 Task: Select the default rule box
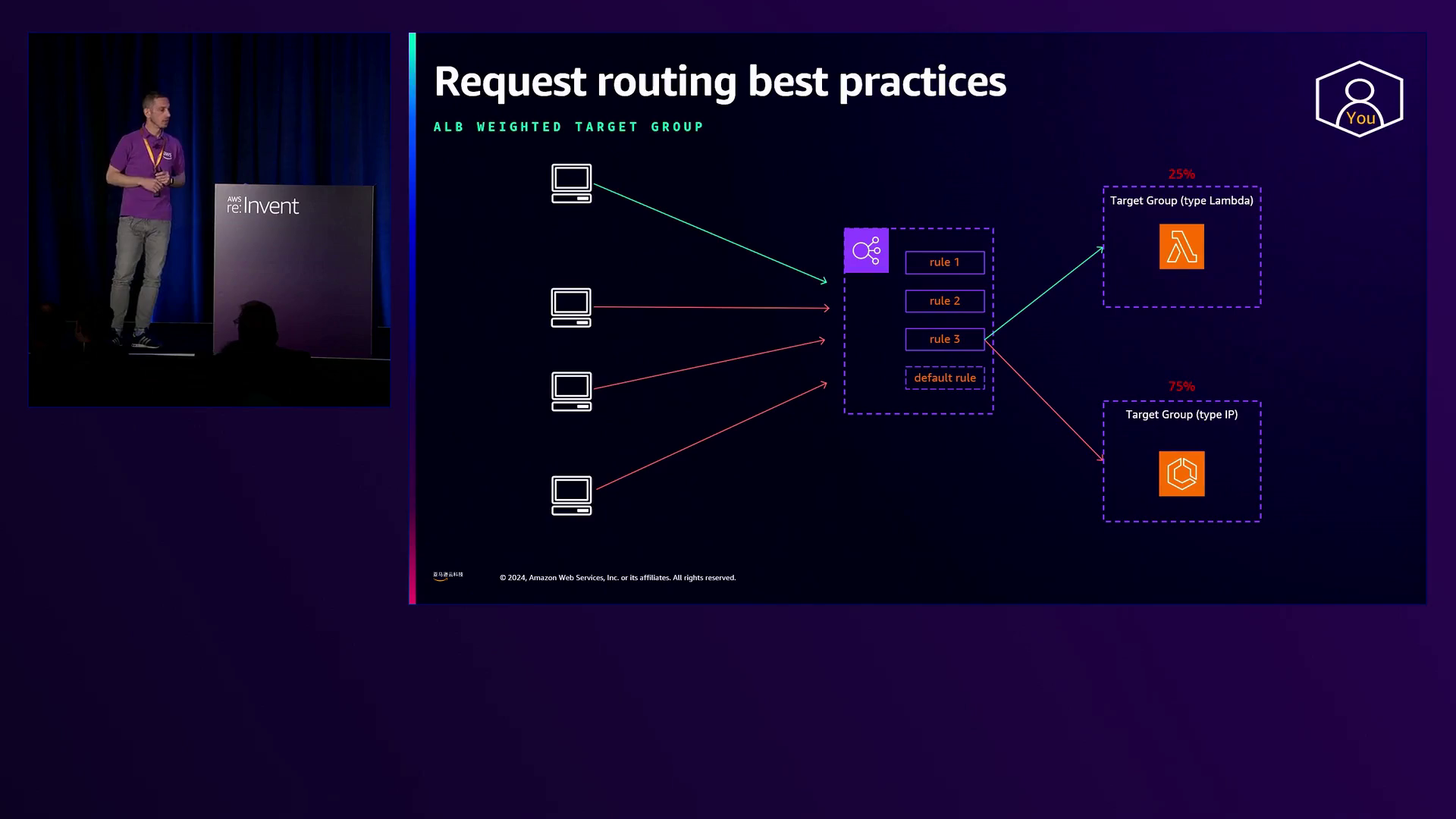point(945,378)
